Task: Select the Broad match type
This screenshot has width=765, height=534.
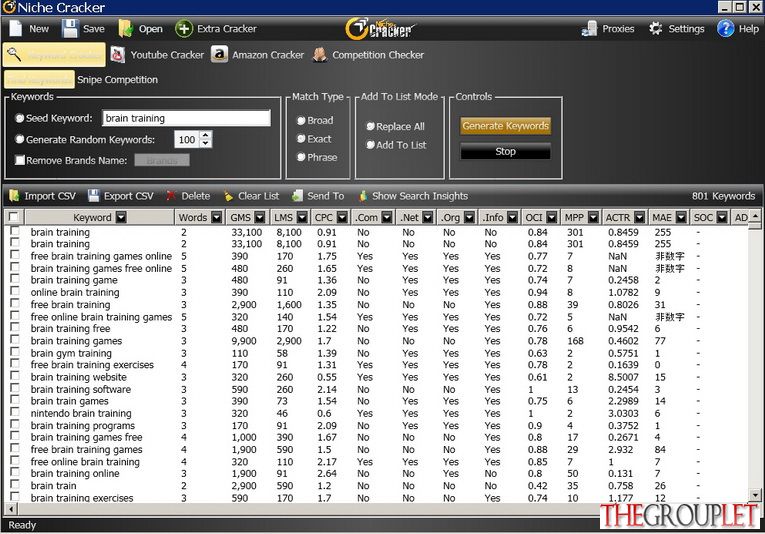Action: 301,120
